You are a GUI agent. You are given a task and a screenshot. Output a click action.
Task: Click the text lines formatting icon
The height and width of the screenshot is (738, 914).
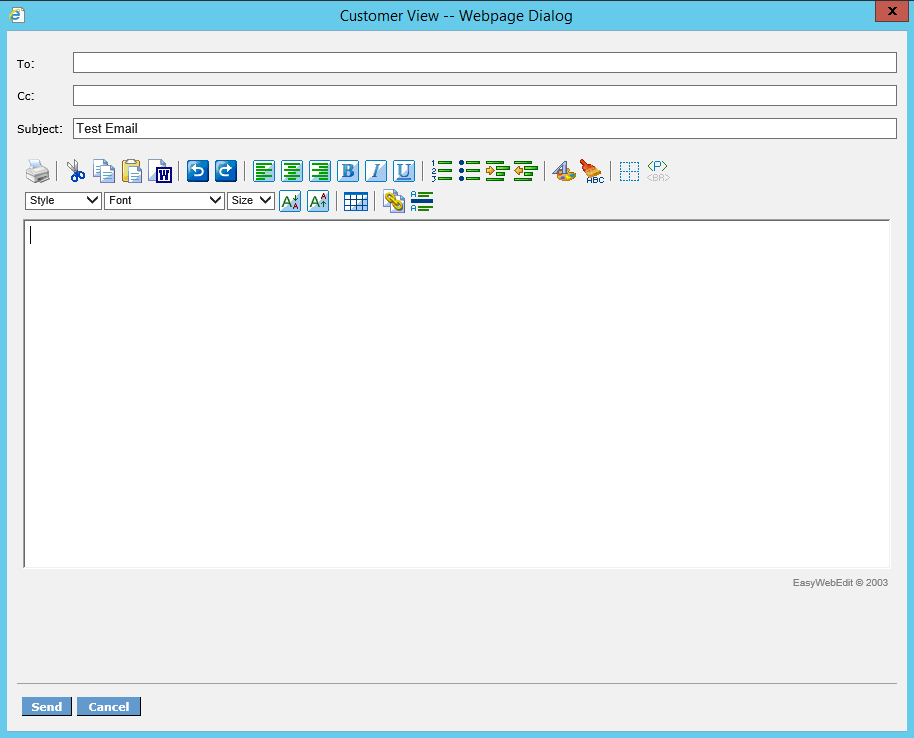click(422, 201)
